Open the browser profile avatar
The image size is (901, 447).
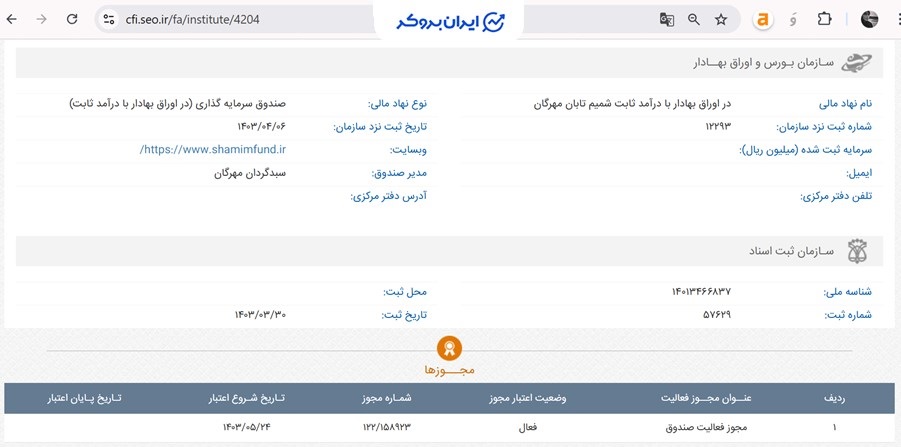tap(869, 20)
